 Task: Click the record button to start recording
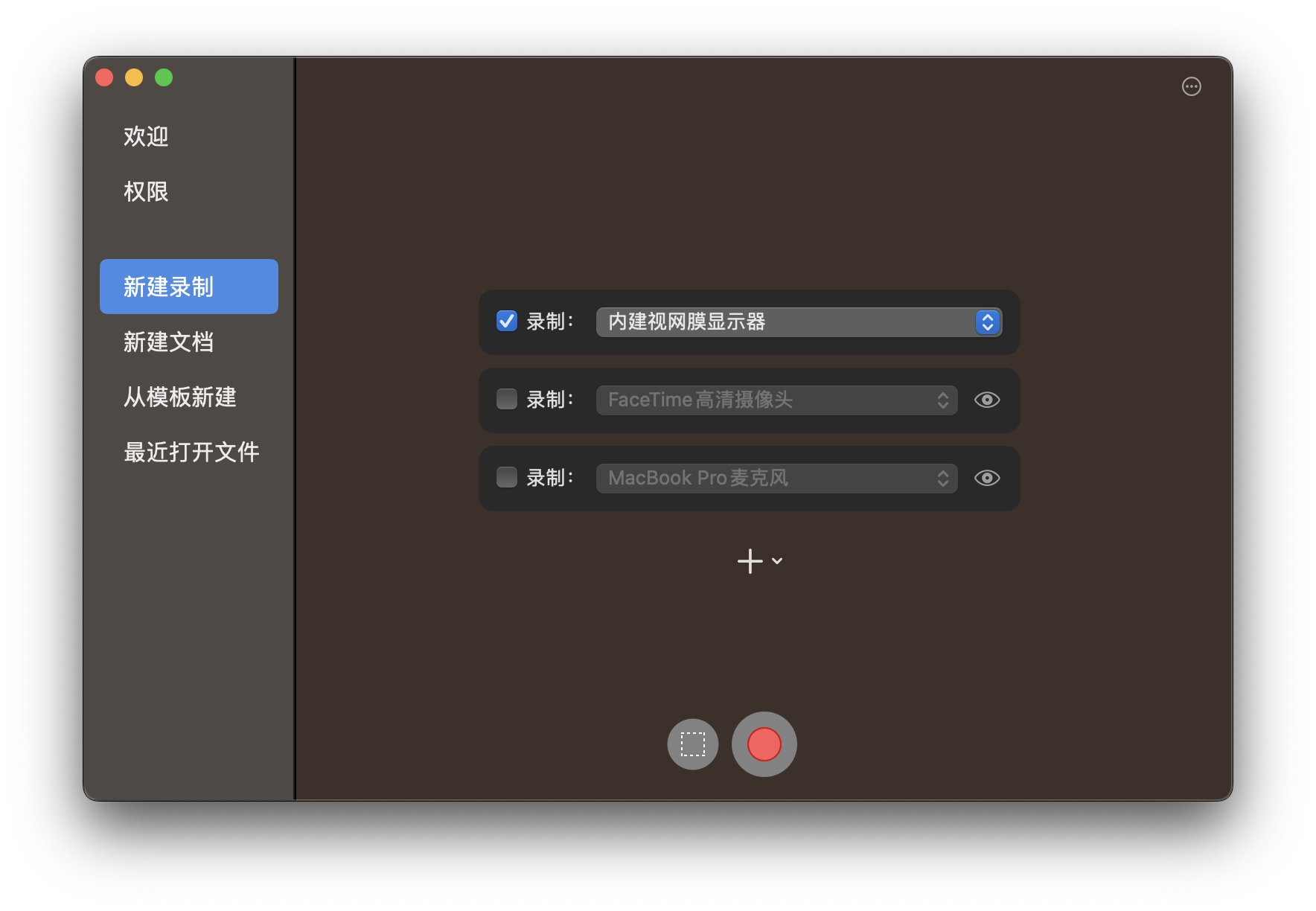(x=764, y=744)
